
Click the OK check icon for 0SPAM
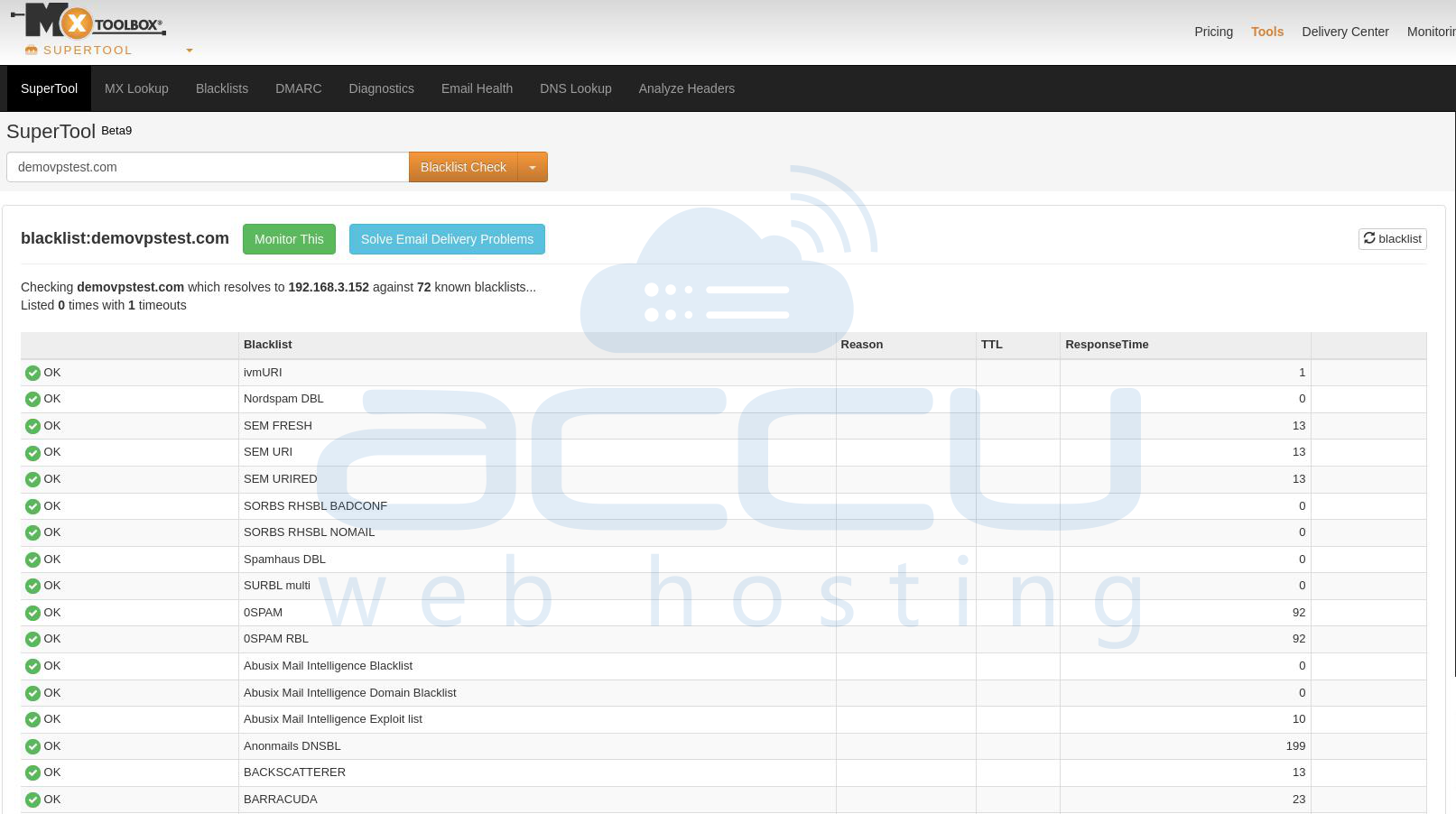[x=32, y=613]
